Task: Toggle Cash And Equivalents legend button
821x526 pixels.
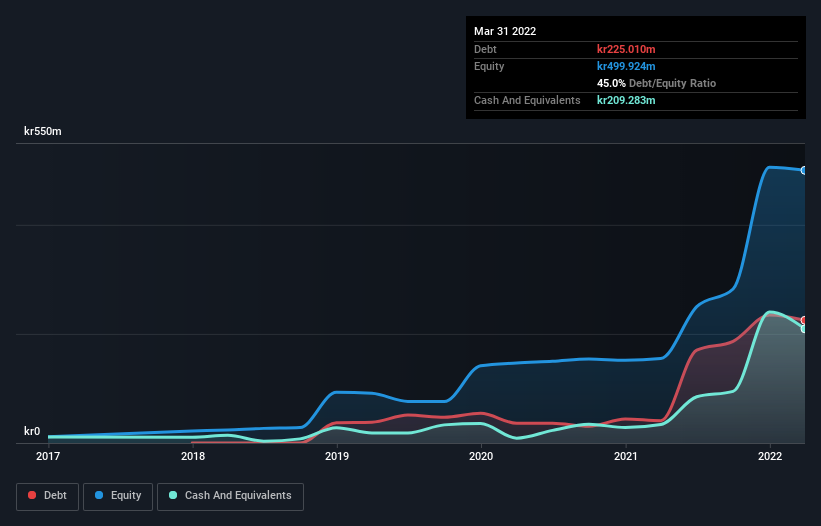Action: 230,497
